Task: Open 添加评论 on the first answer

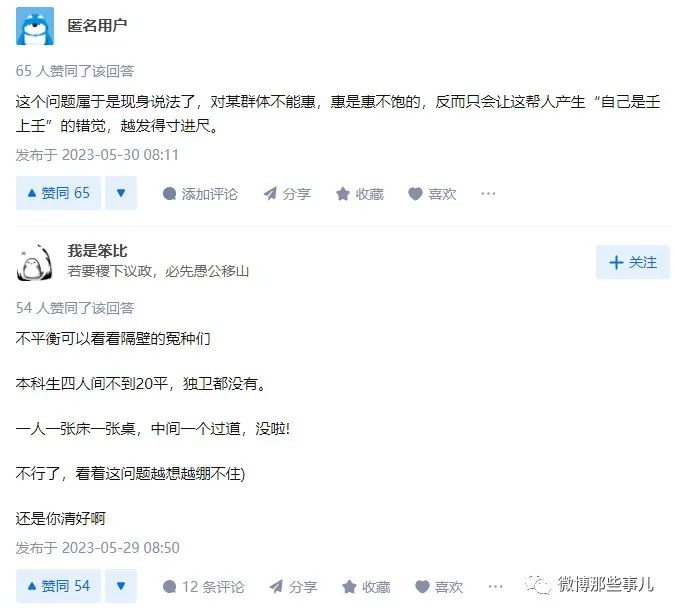Action: coord(200,194)
